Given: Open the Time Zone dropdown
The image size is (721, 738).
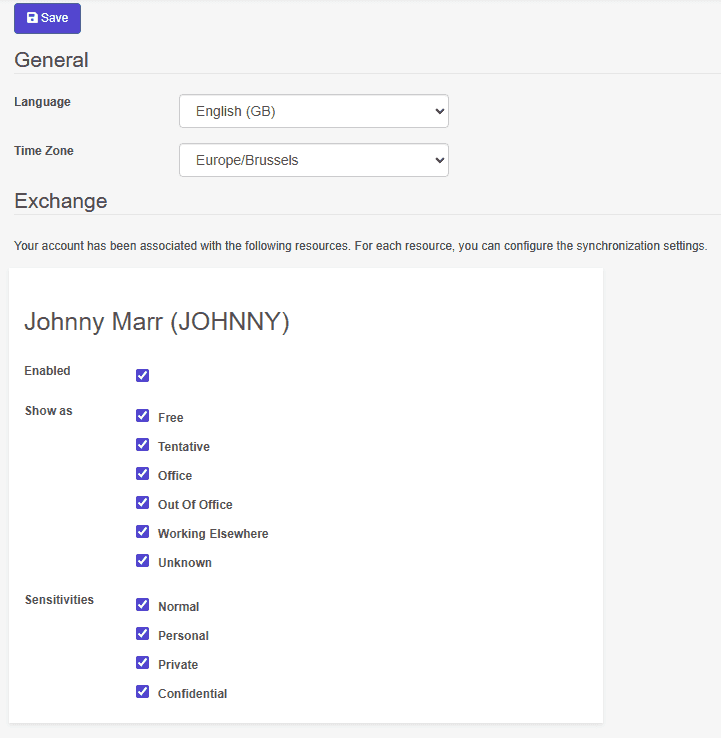Looking at the screenshot, I should pos(313,160).
